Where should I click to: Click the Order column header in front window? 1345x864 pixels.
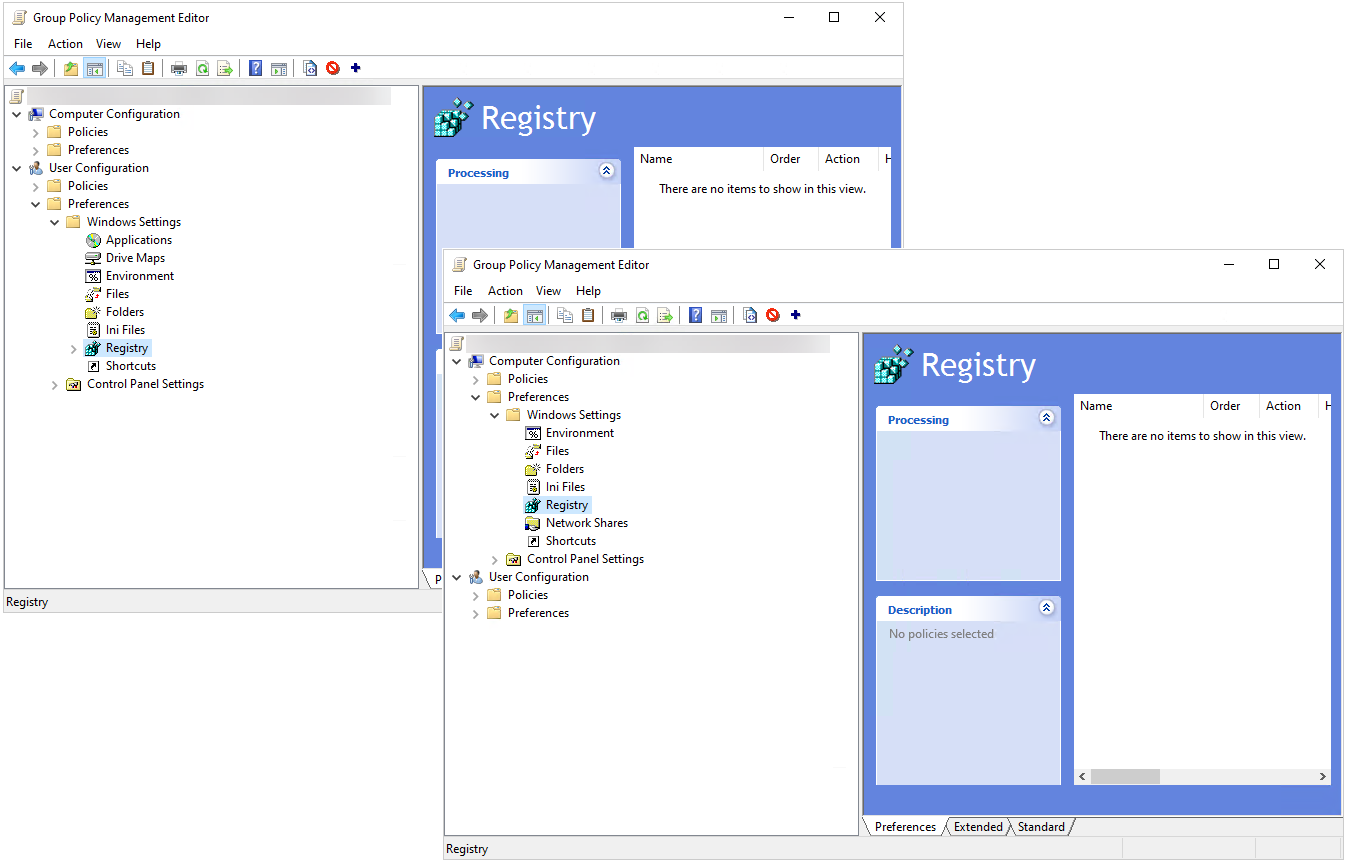(x=1225, y=406)
